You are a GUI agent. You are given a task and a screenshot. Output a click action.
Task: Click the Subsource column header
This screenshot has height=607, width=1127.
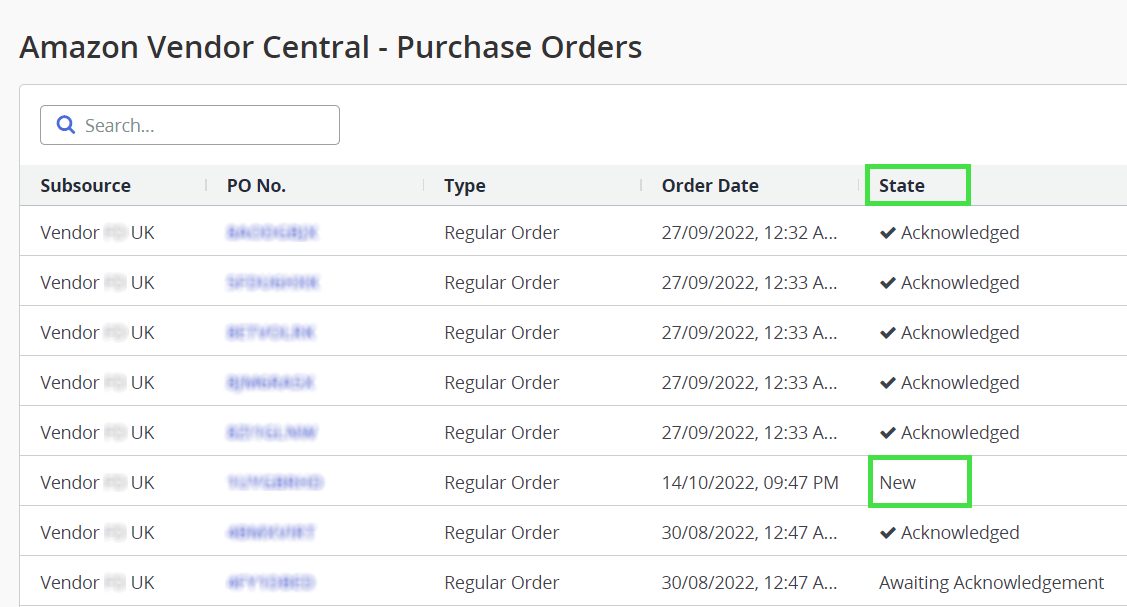(x=85, y=186)
